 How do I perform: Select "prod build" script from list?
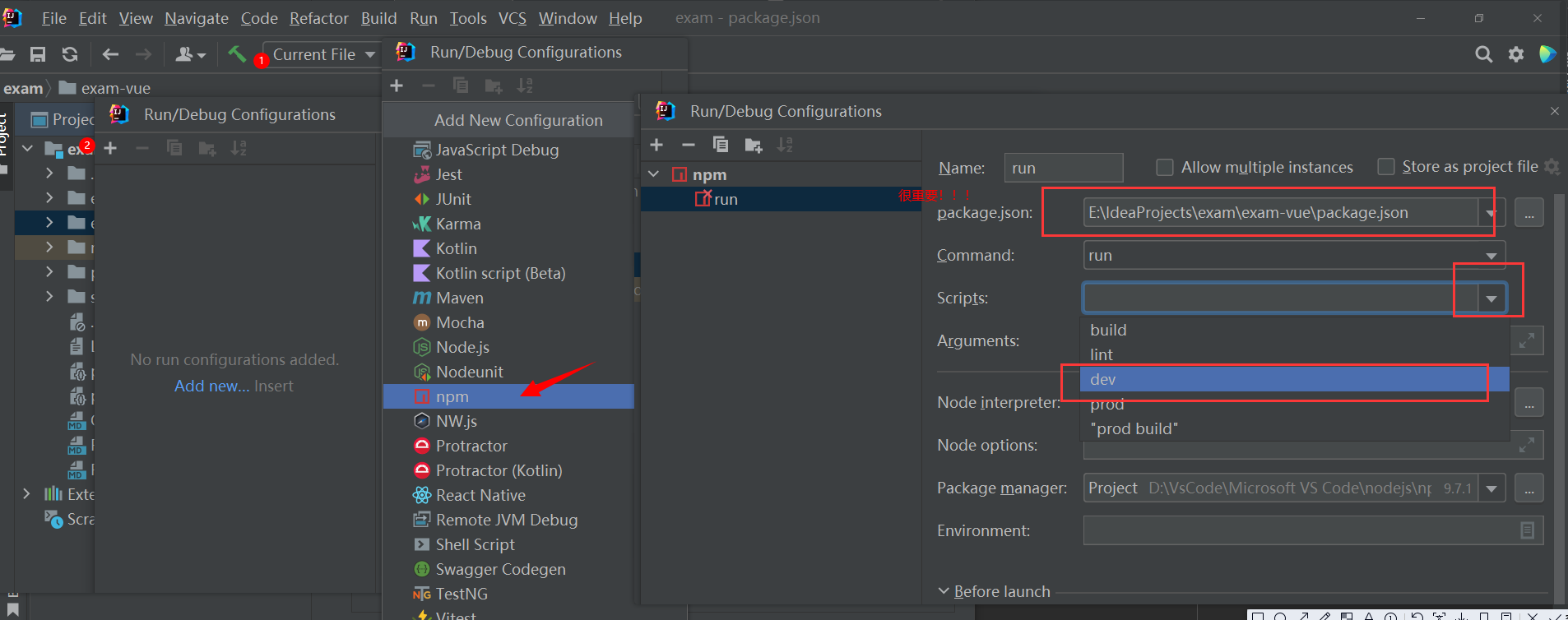pyautogui.click(x=1294, y=428)
